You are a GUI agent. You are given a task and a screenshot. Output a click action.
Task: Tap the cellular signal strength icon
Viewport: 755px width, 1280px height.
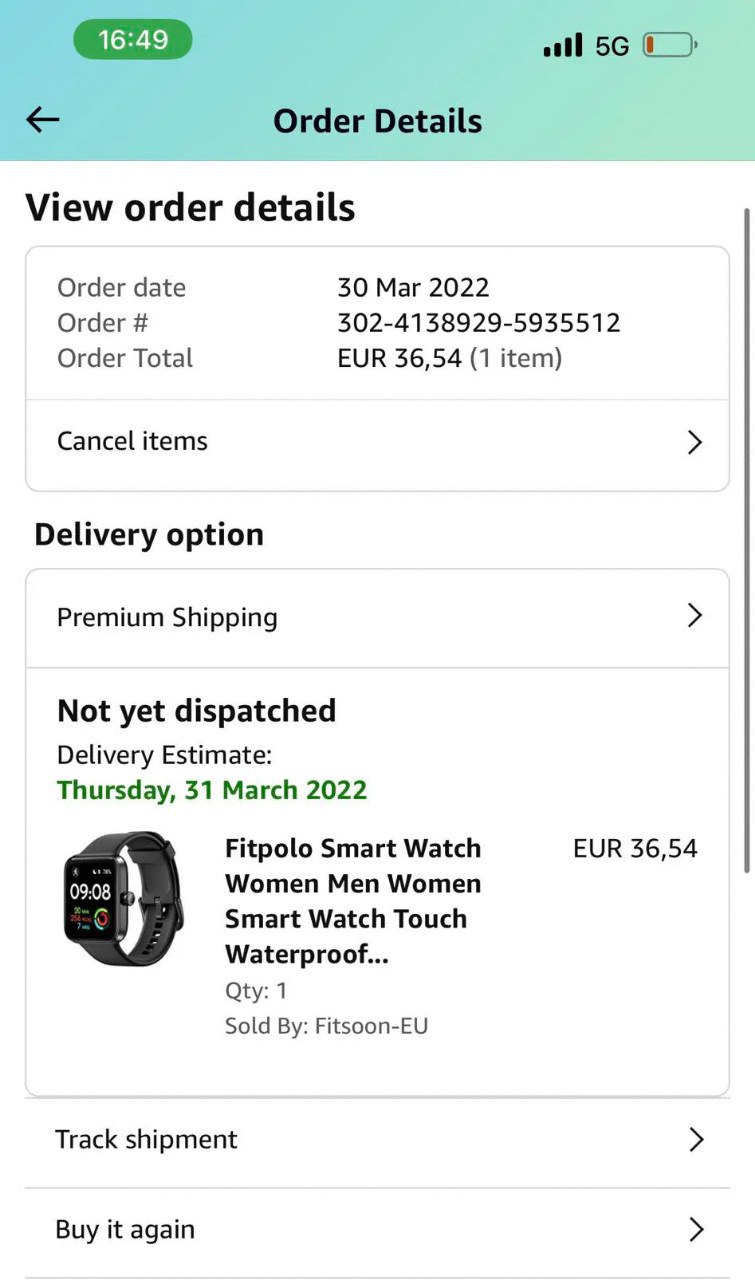(562, 45)
